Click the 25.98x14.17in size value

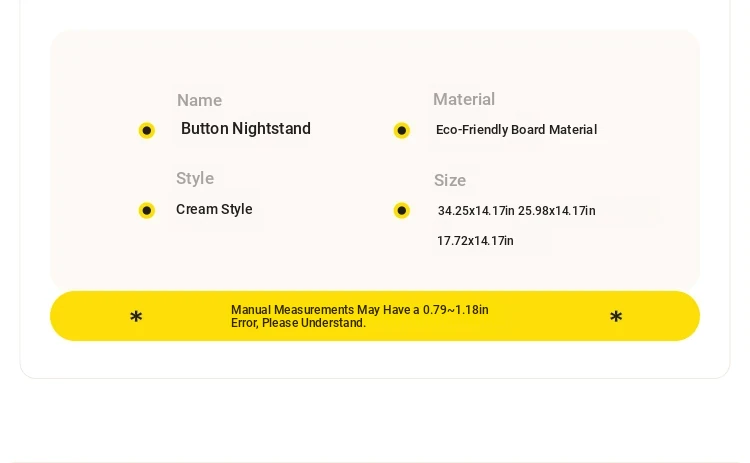557,211
